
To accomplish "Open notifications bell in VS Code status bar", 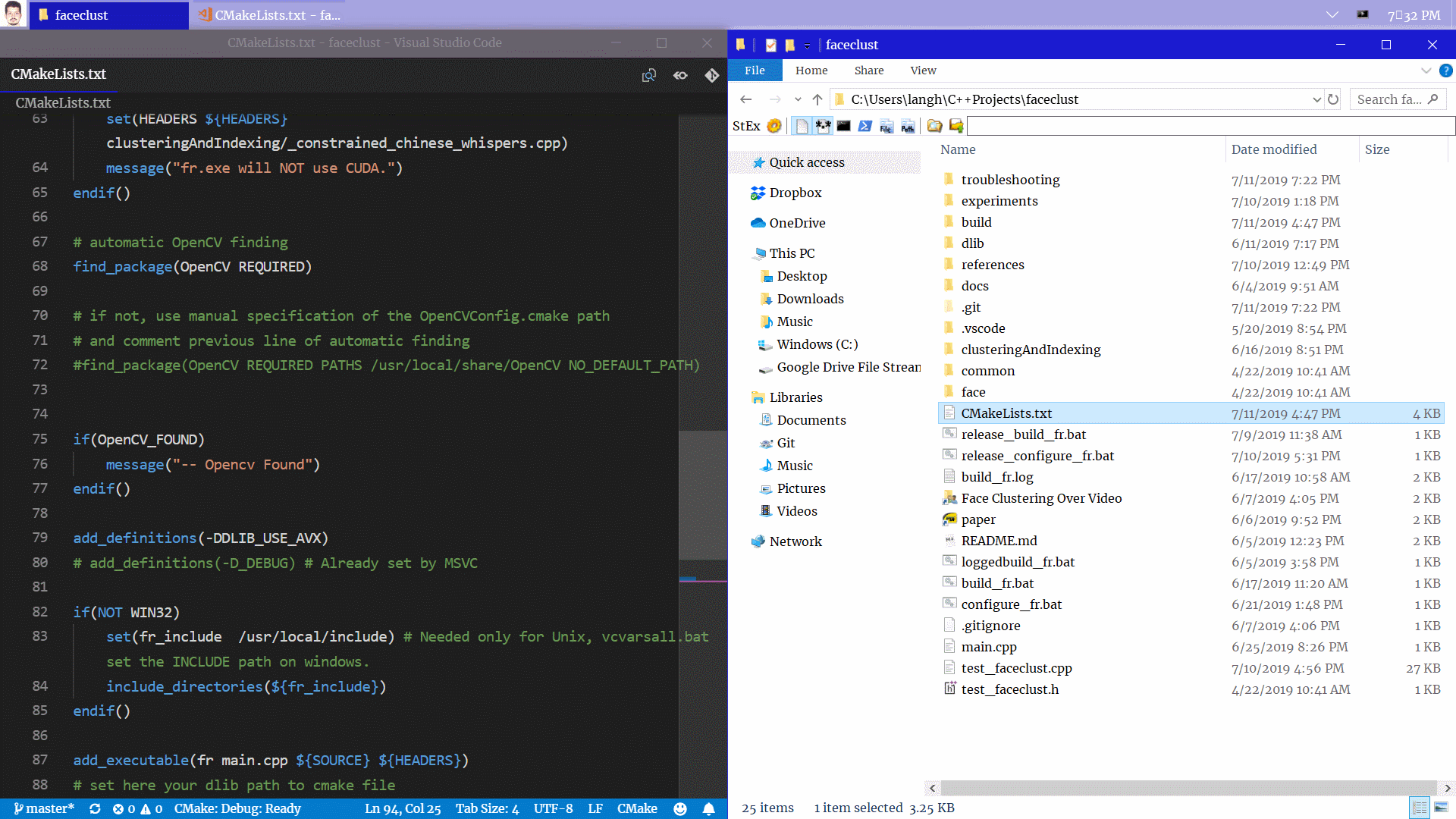I will tap(708, 808).
